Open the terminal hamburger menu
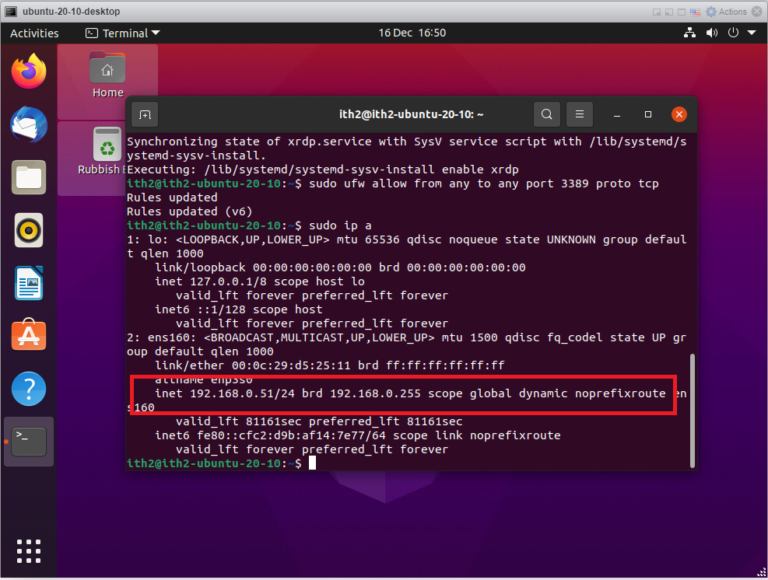The image size is (768, 580). tap(579, 115)
